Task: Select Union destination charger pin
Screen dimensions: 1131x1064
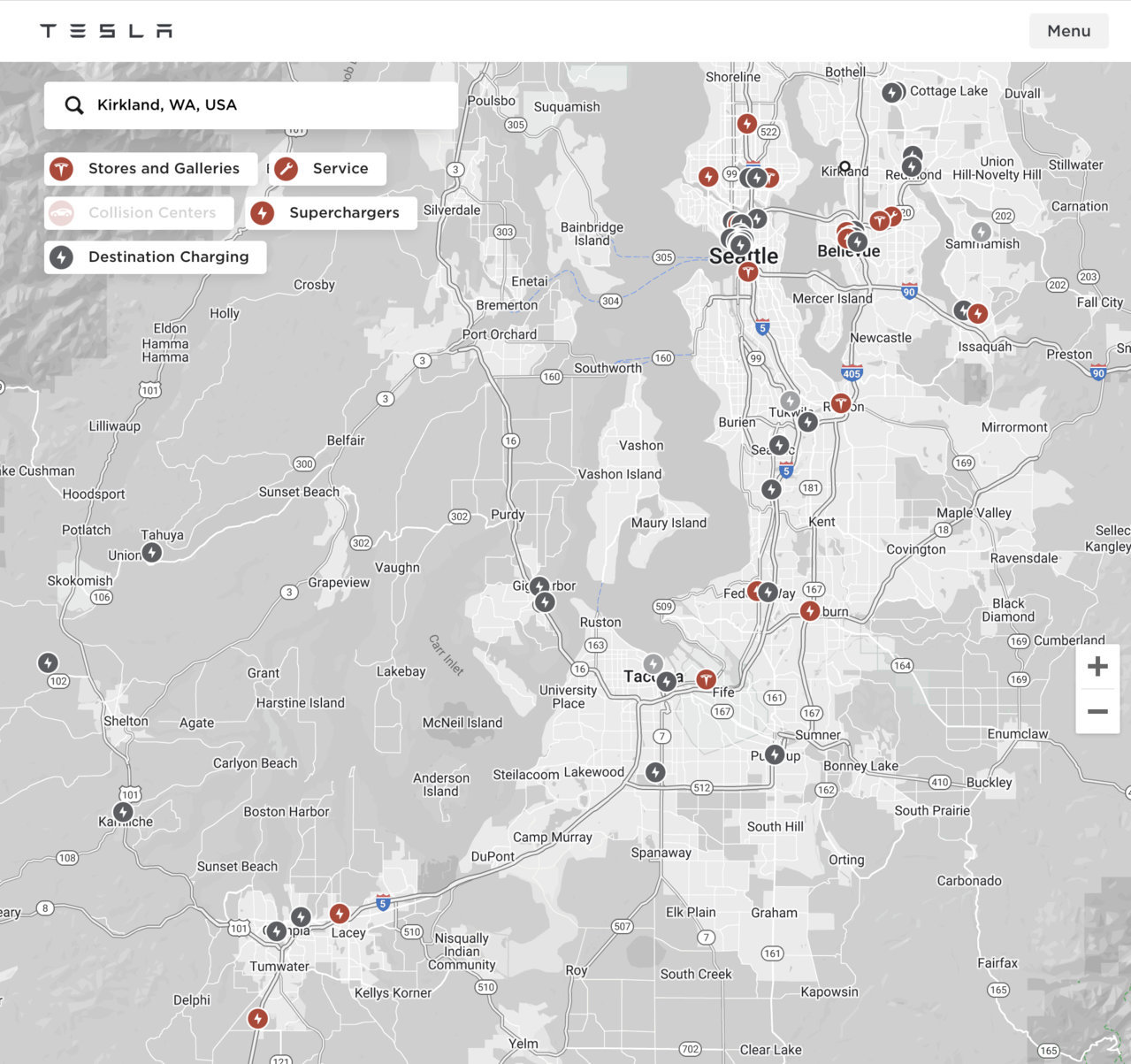Action: (x=152, y=553)
